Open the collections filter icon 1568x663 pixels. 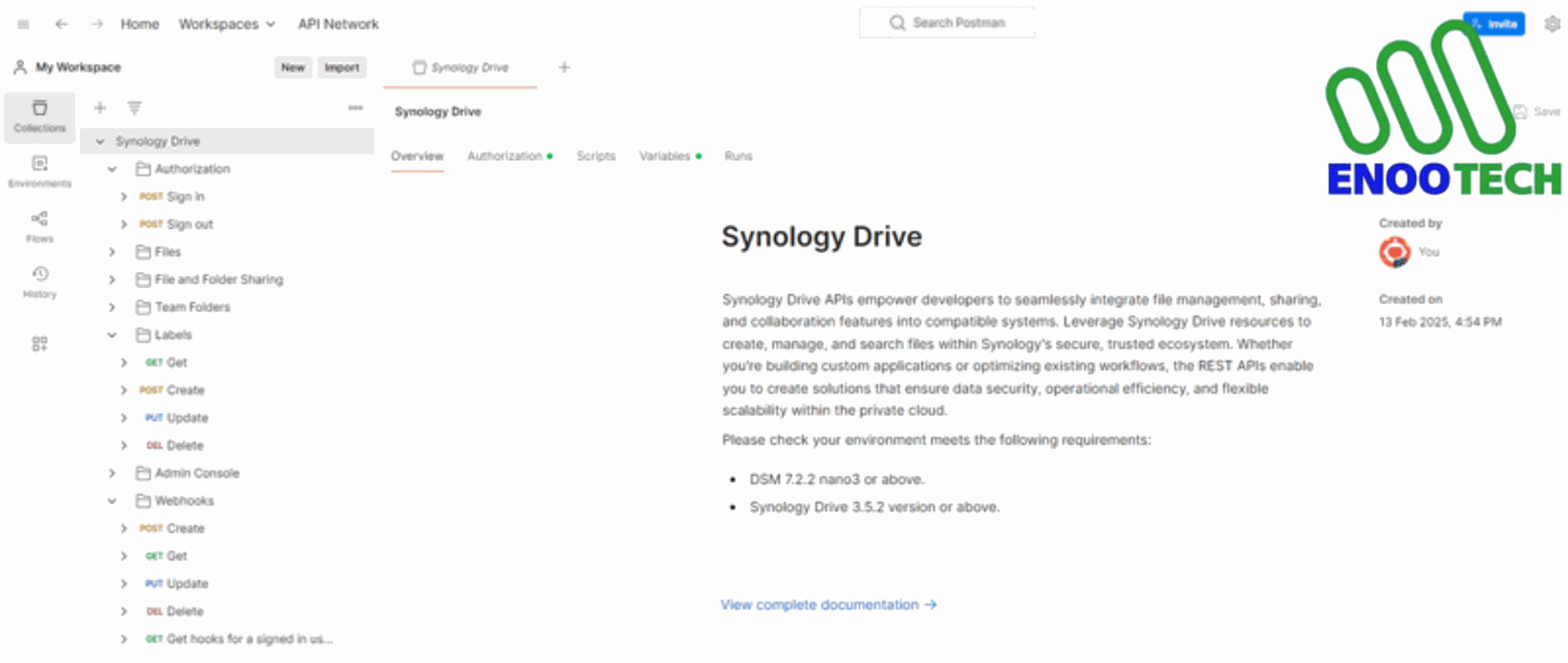pos(135,108)
